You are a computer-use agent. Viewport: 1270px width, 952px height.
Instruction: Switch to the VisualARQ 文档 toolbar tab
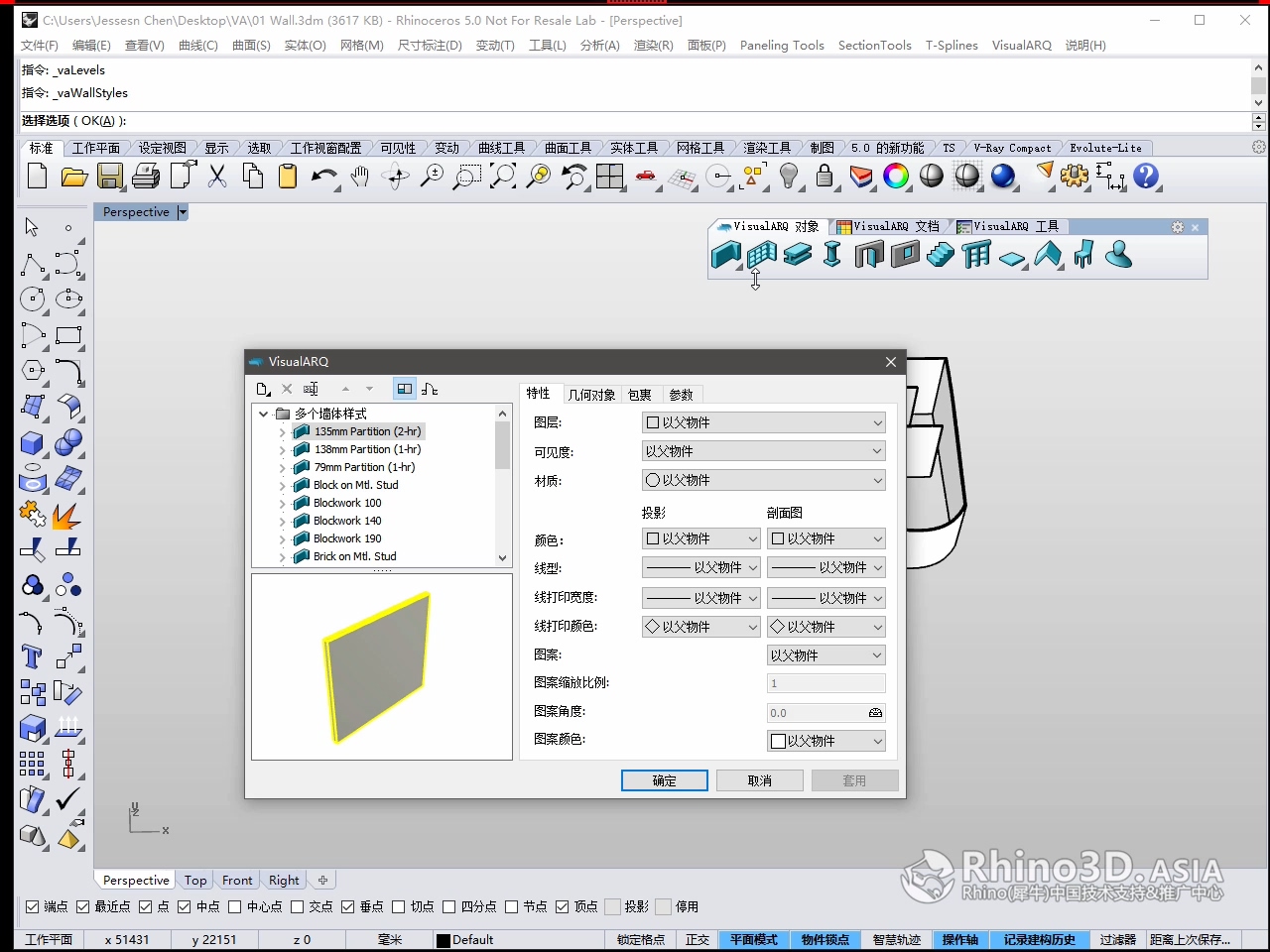click(888, 227)
